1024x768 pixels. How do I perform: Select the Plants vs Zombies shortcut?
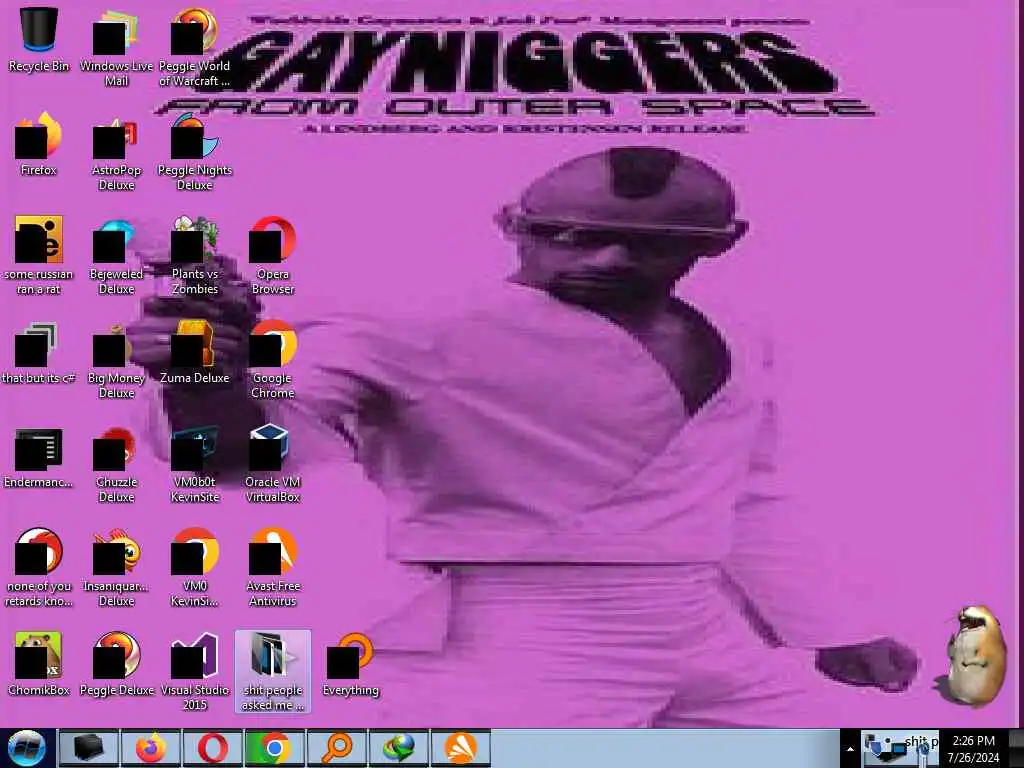point(195,255)
